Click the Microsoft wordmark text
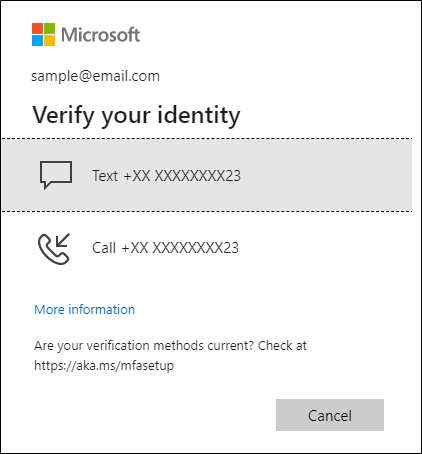The width and height of the screenshot is (422, 454). (100, 35)
